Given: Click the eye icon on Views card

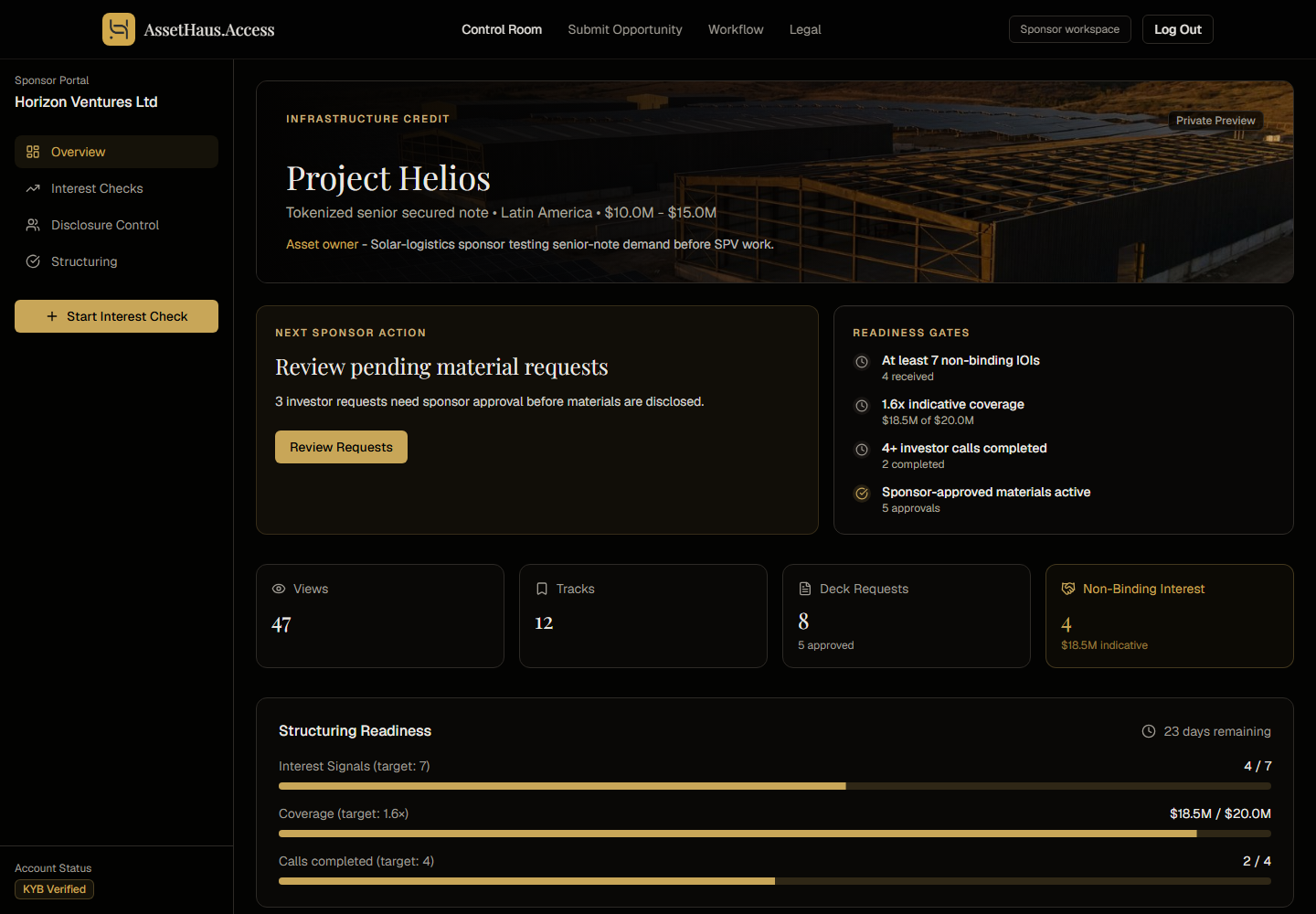Looking at the screenshot, I should pos(279,589).
